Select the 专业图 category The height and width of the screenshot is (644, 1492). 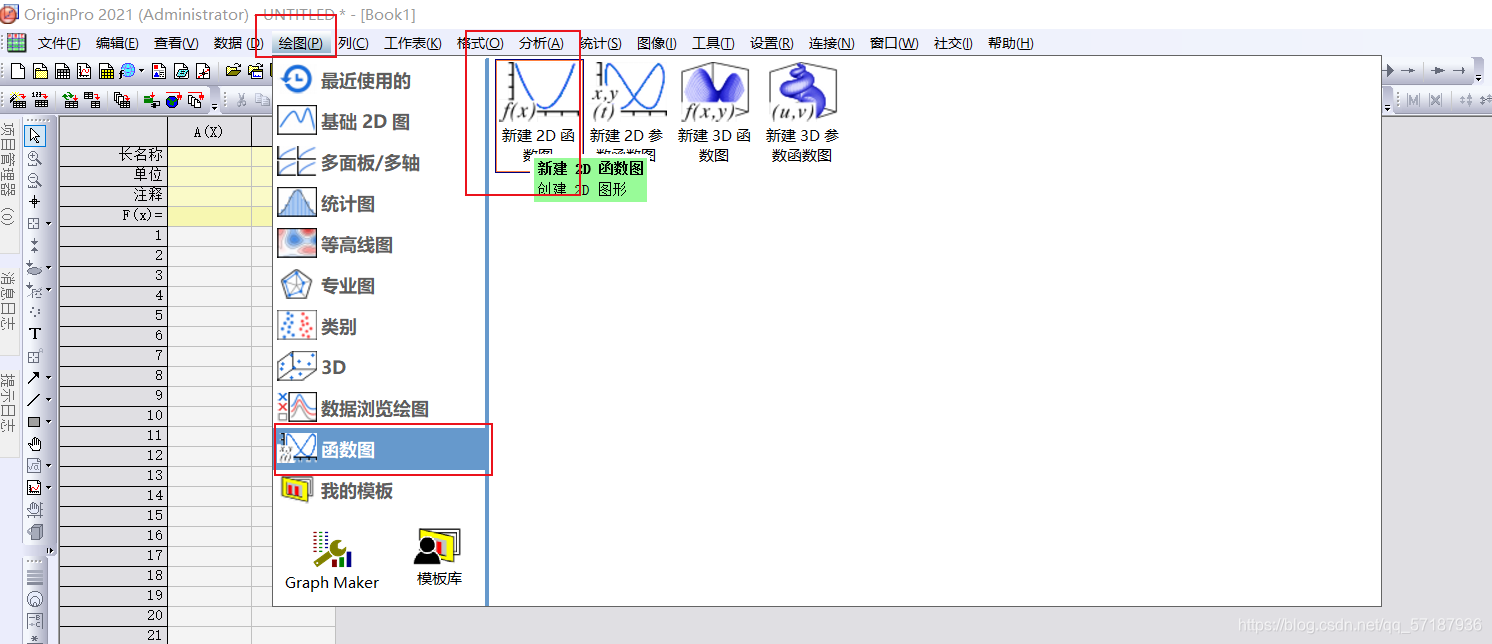click(x=381, y=286)
